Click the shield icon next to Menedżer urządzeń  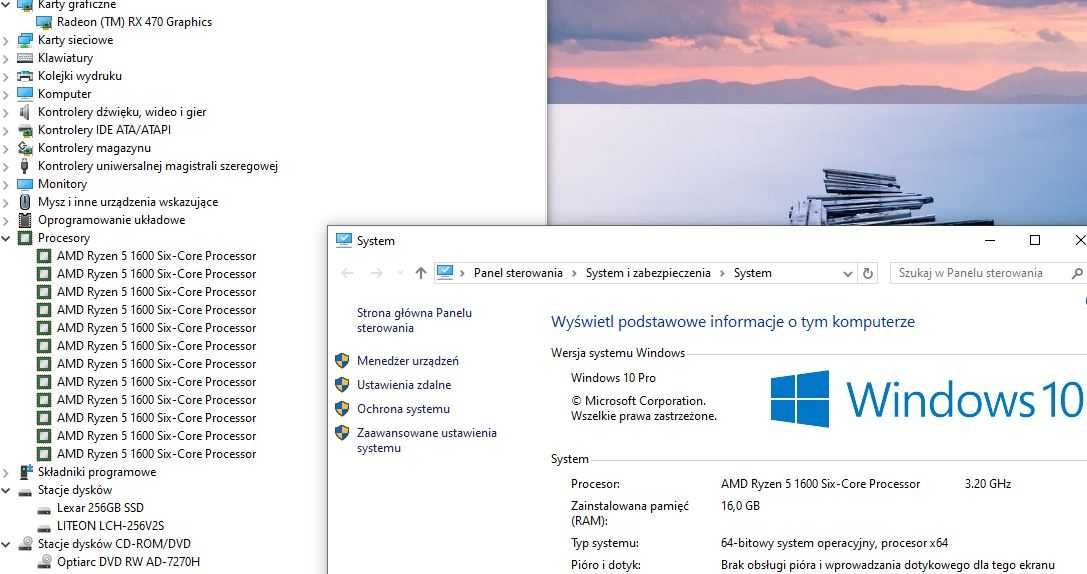tap(342, 360)
